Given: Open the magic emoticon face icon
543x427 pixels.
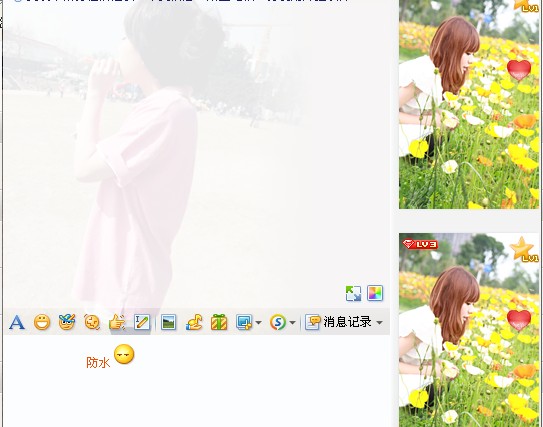Looking at the screenshot, I should point(67,322).
